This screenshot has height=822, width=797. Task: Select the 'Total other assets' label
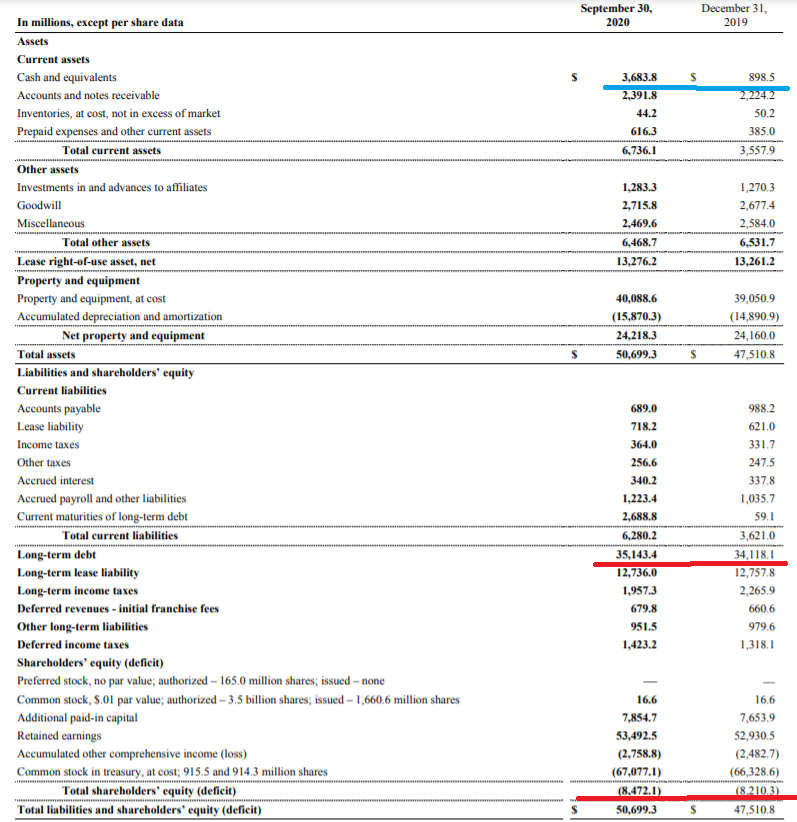[x=106, y=243]
